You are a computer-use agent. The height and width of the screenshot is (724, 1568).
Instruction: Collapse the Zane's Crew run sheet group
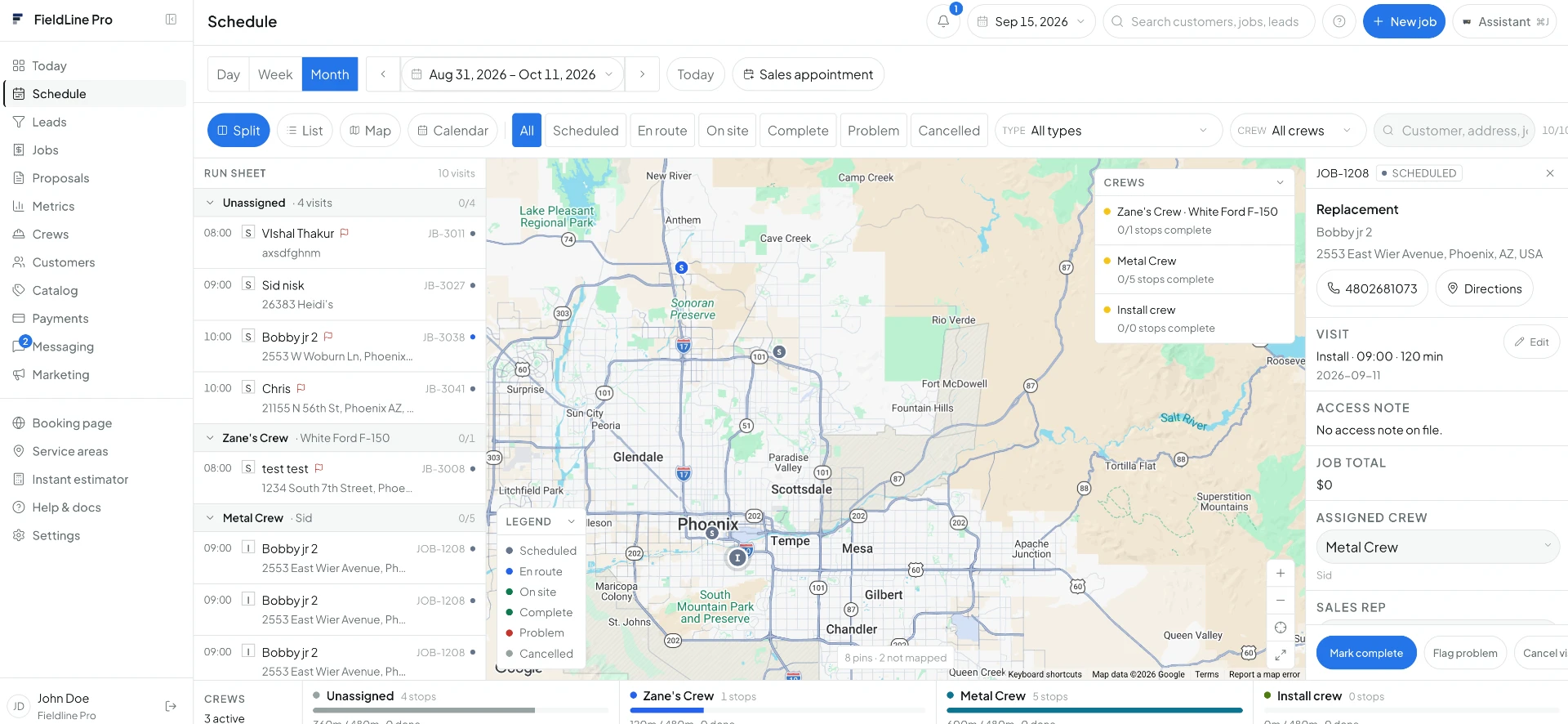coord(210,438)
